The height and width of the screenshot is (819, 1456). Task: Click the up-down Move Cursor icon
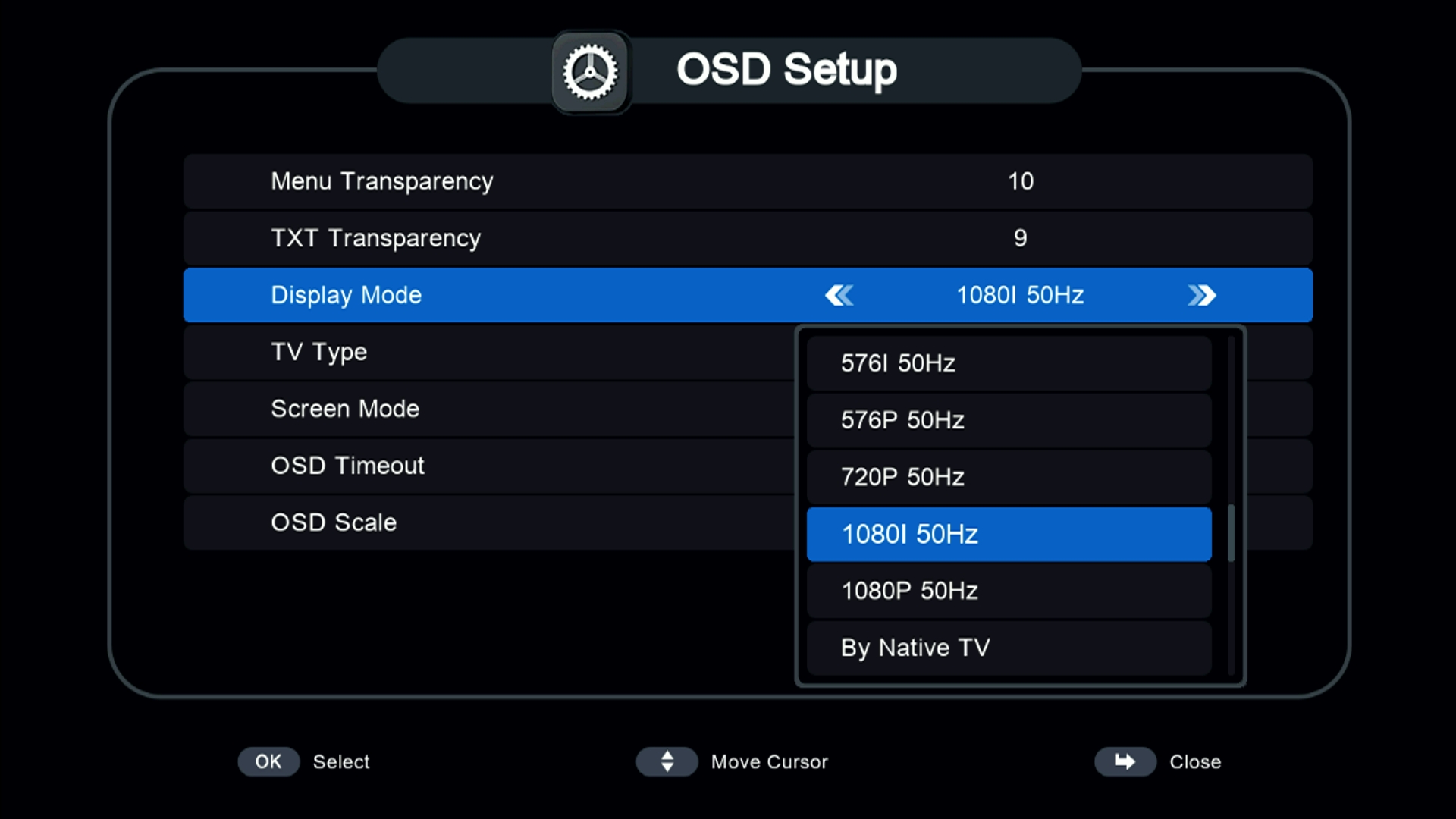pyautogui.click(x=667, y=761)
